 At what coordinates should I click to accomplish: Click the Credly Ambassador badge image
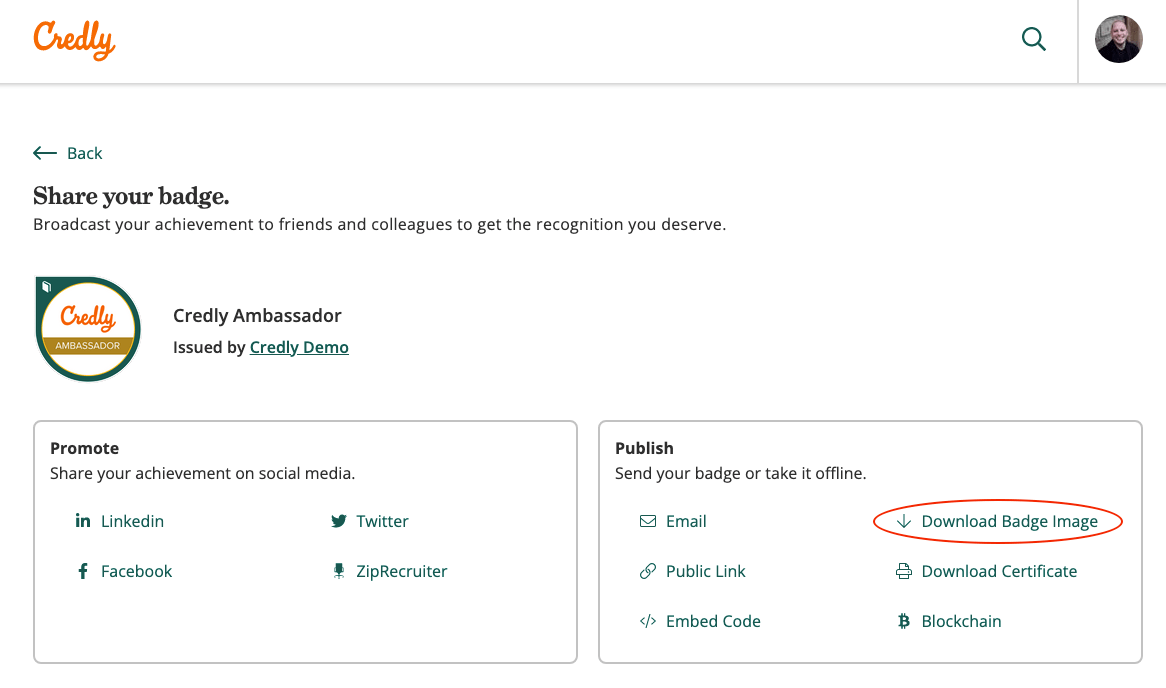click(x=88, y=328)
